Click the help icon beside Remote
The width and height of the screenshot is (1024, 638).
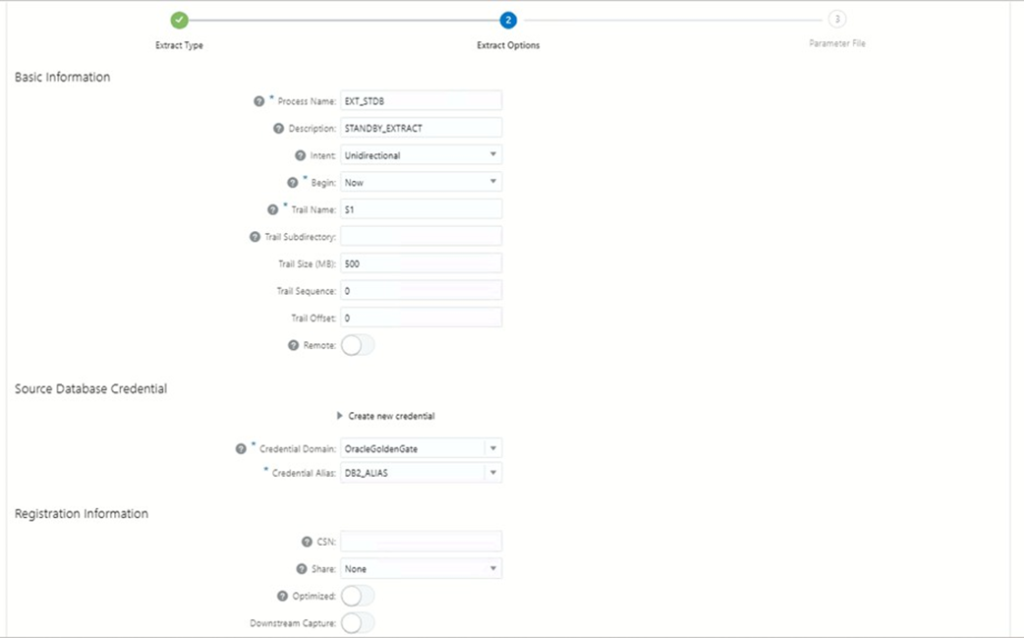point(294,345)
